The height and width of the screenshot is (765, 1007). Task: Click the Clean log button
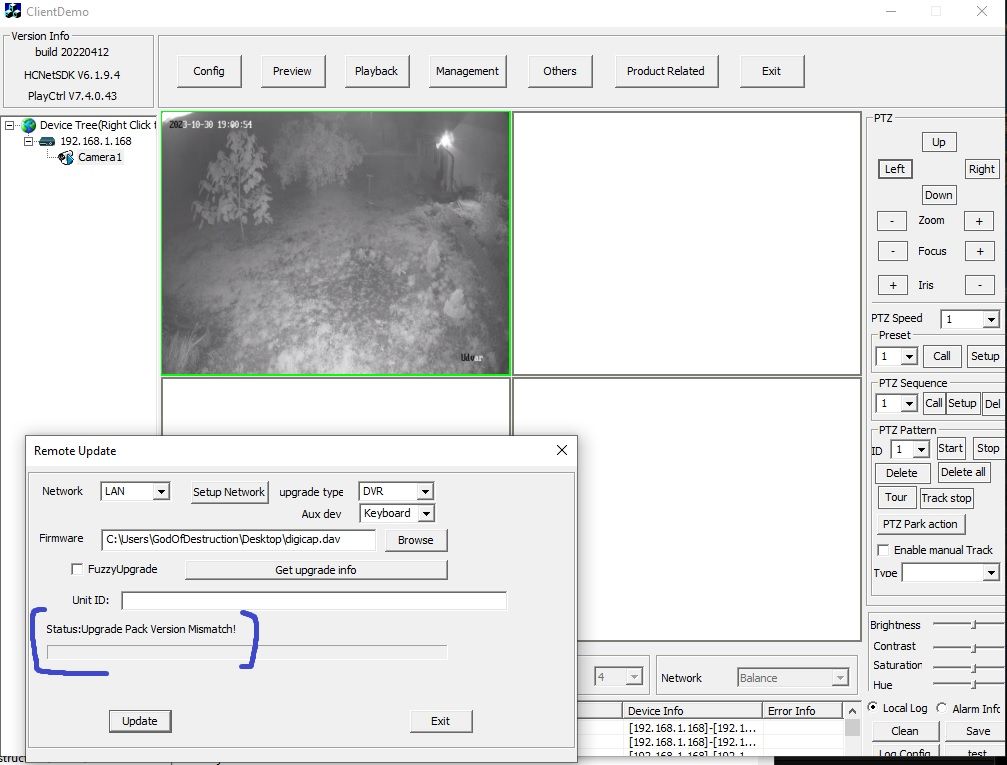coord(905,731)
